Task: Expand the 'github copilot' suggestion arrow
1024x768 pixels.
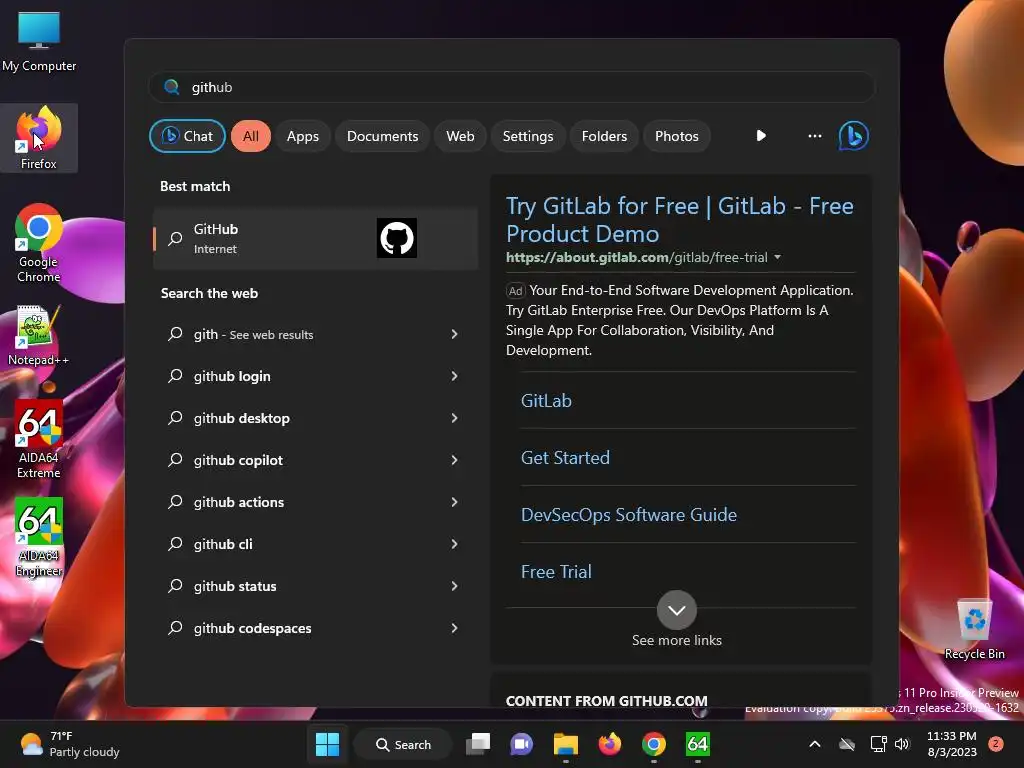Action: click(x=455, y=460)
